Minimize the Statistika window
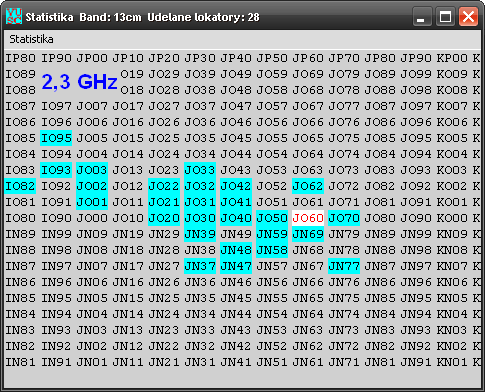This screenshot has height=392, width=485. point(421,17)
